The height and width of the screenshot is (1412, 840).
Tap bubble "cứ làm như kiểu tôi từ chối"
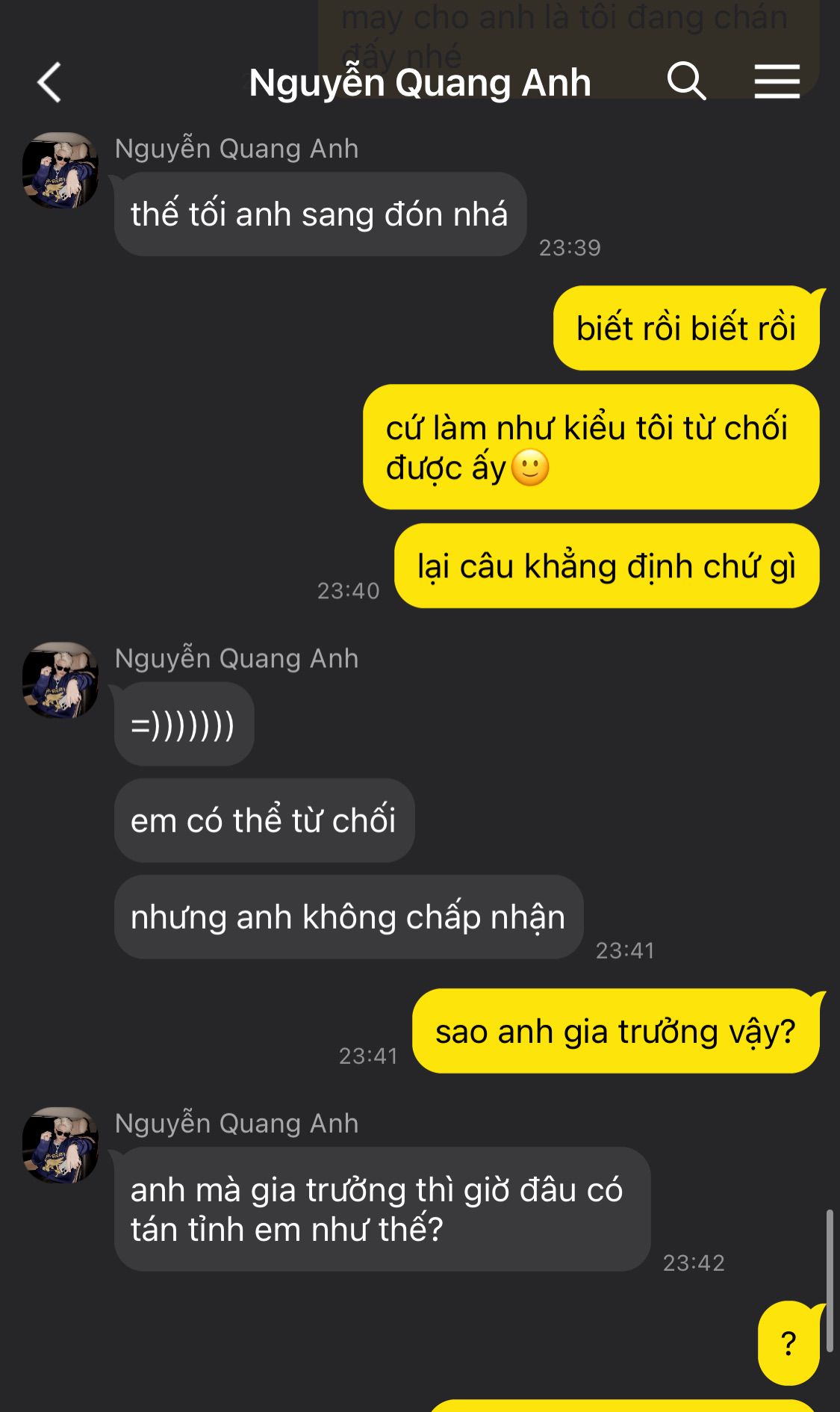pos(591,447)
